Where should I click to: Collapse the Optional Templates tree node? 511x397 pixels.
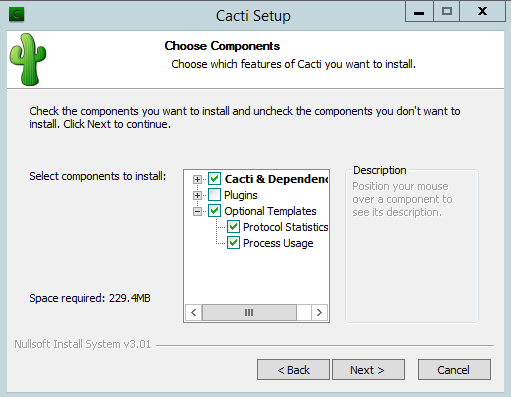(x=197, y=211)
